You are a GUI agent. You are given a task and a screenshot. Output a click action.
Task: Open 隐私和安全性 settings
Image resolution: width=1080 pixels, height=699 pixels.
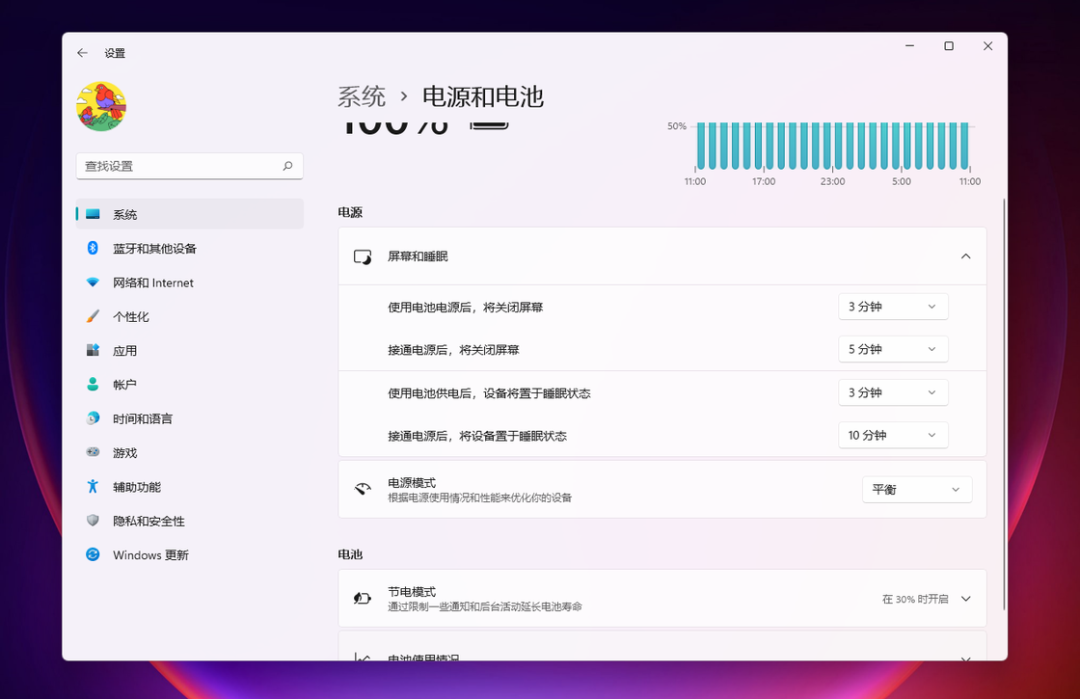click(x=189, y=521)
